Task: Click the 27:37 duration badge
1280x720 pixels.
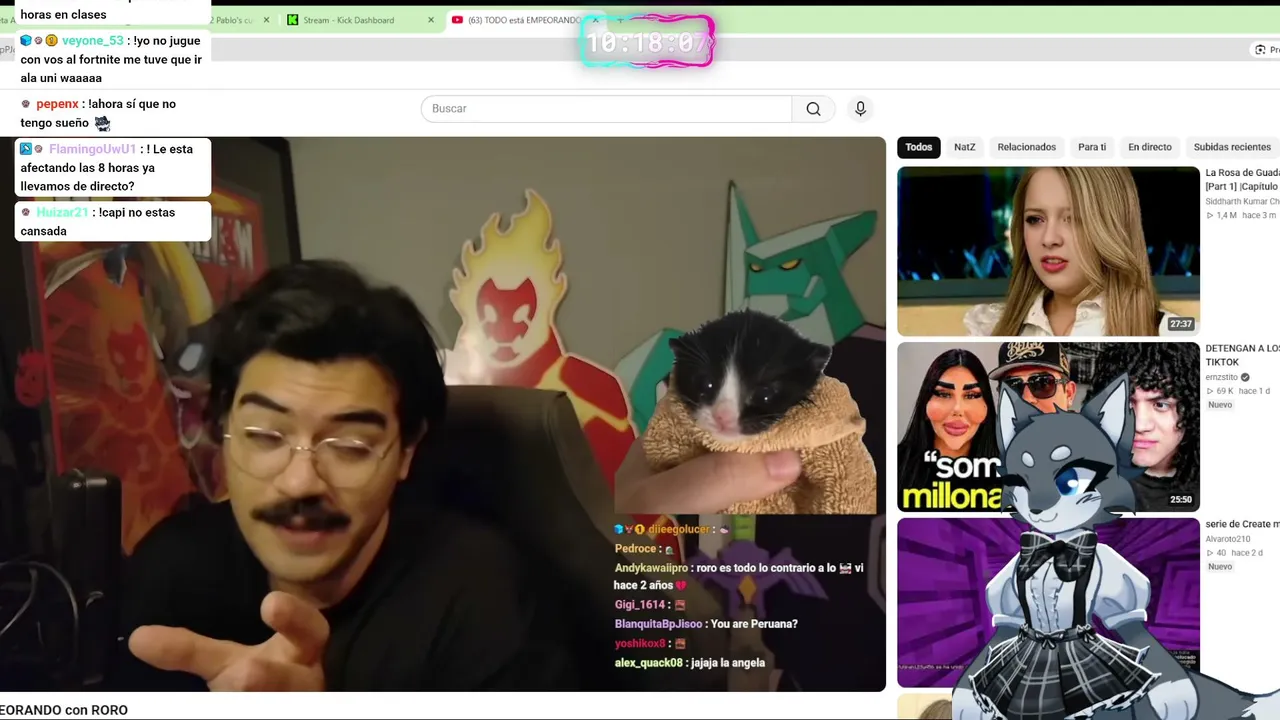Action: pos(1181,324)
